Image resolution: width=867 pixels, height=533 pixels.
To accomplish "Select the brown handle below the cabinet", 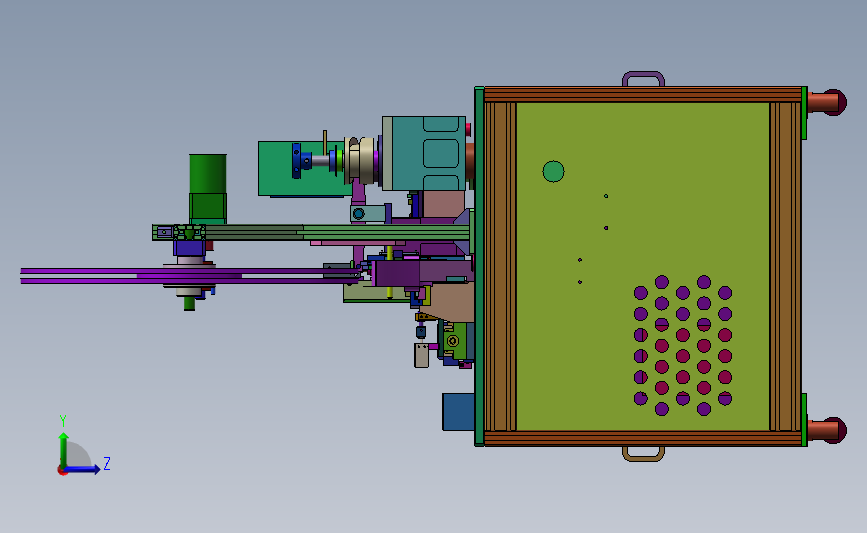I will click(643, 453).
